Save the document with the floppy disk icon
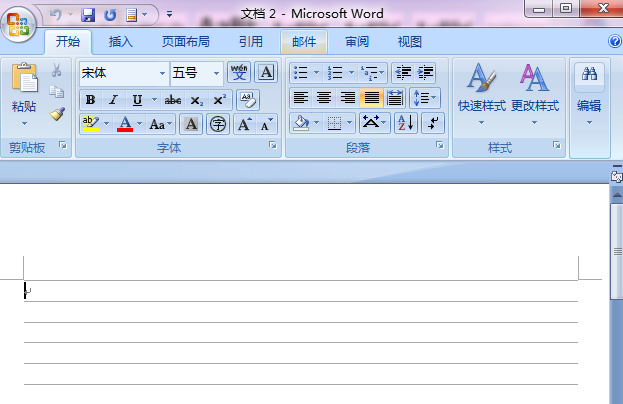The image size is (623, 404). (x=88, y=15)
